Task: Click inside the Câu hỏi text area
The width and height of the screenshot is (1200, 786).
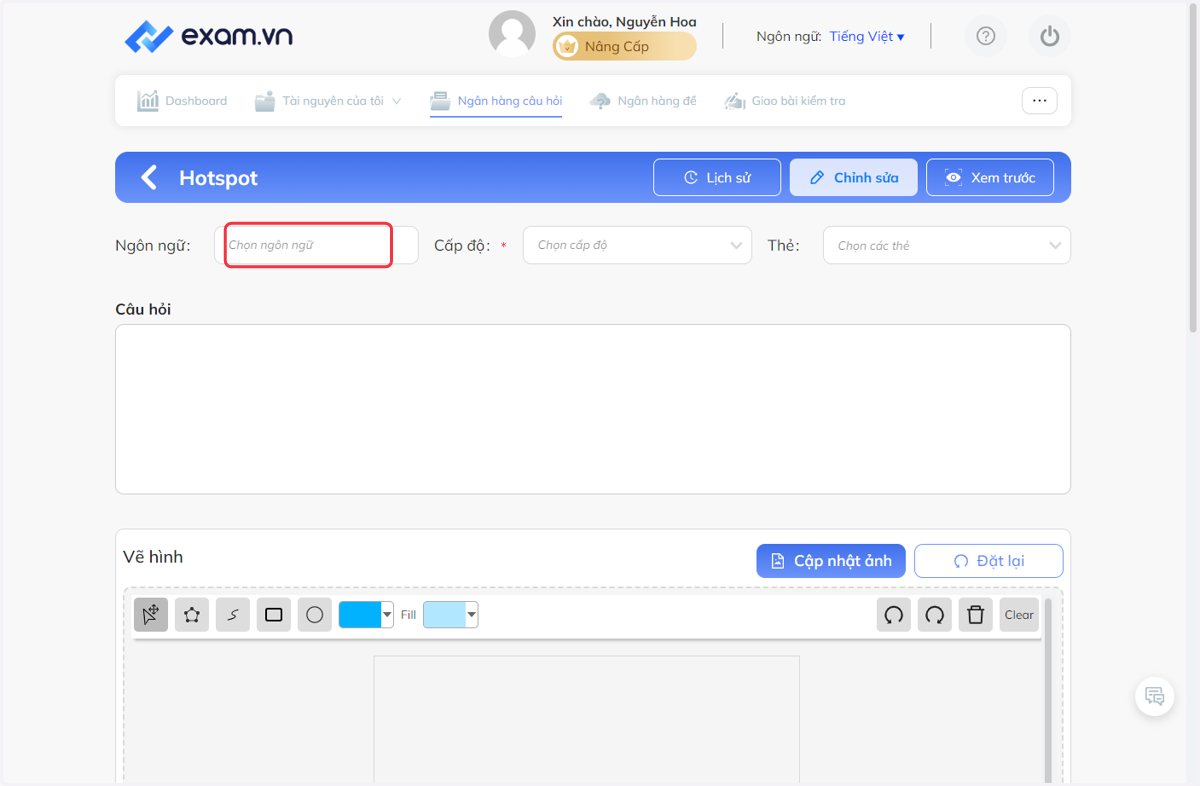Action: click(593, 409)
